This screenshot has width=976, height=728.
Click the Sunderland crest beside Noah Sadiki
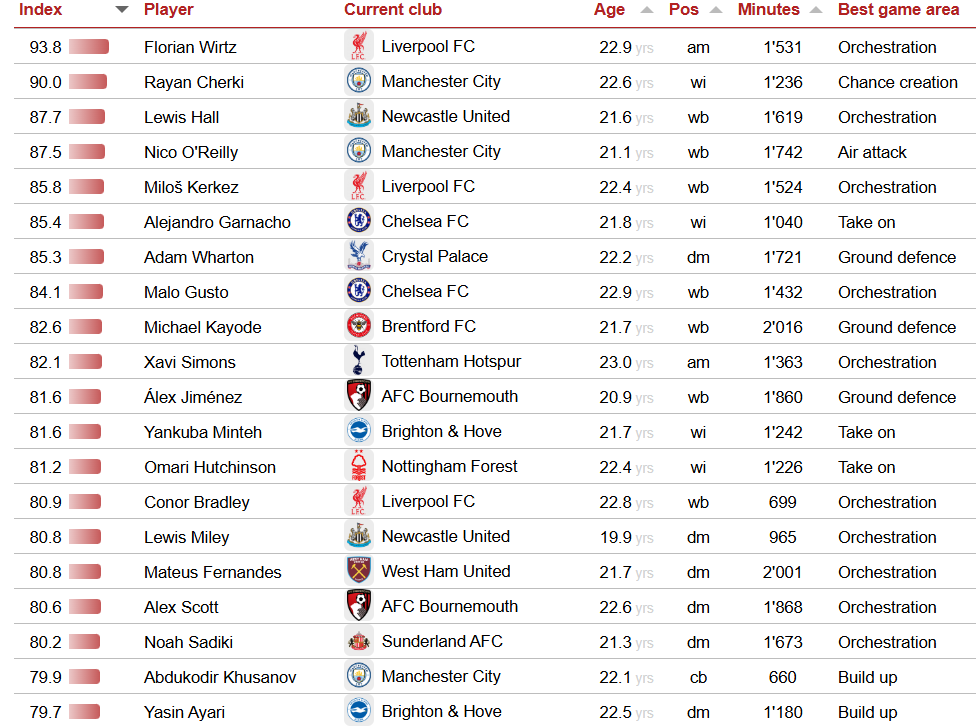(359, 641)
